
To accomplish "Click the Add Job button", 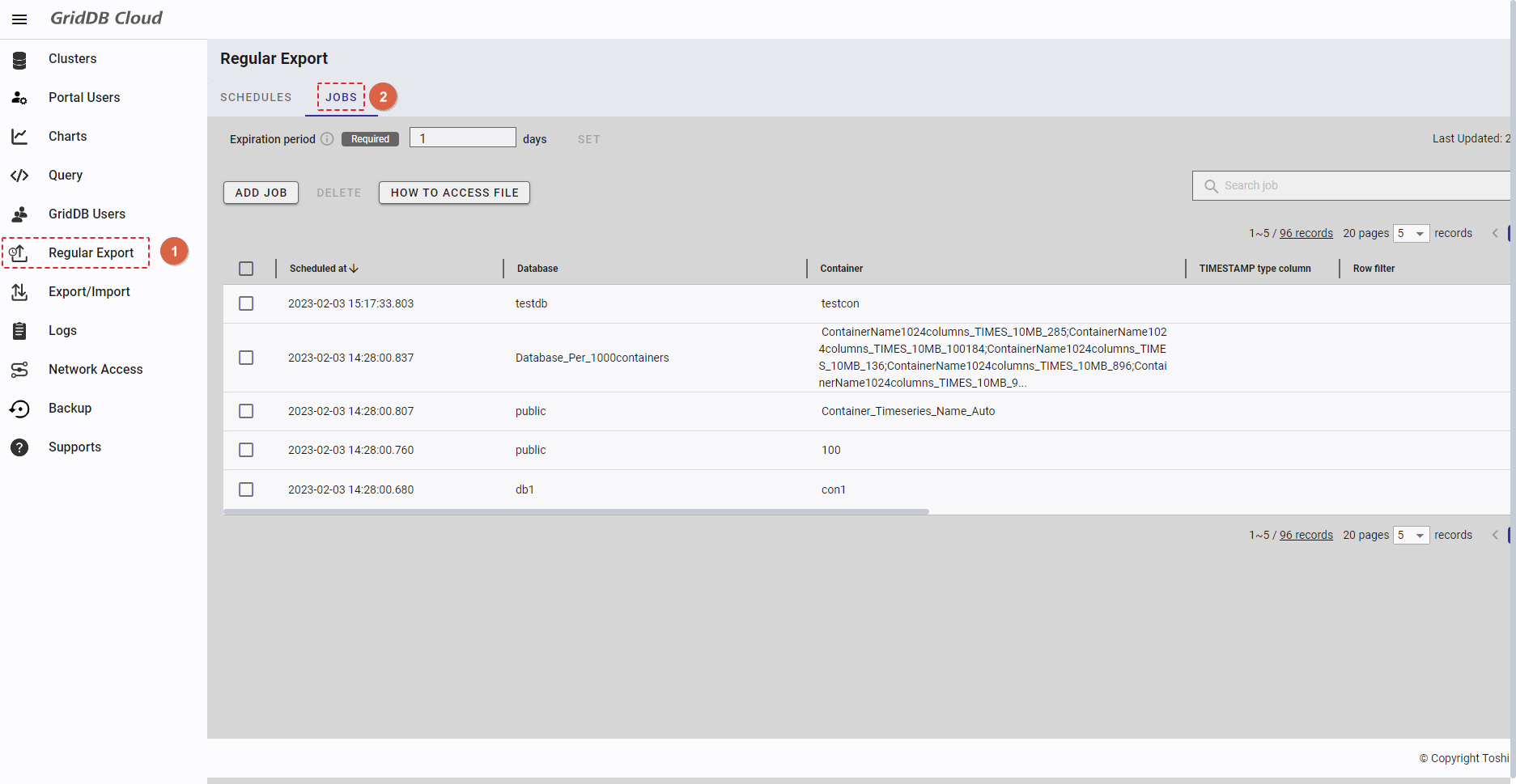I will 261,193.
